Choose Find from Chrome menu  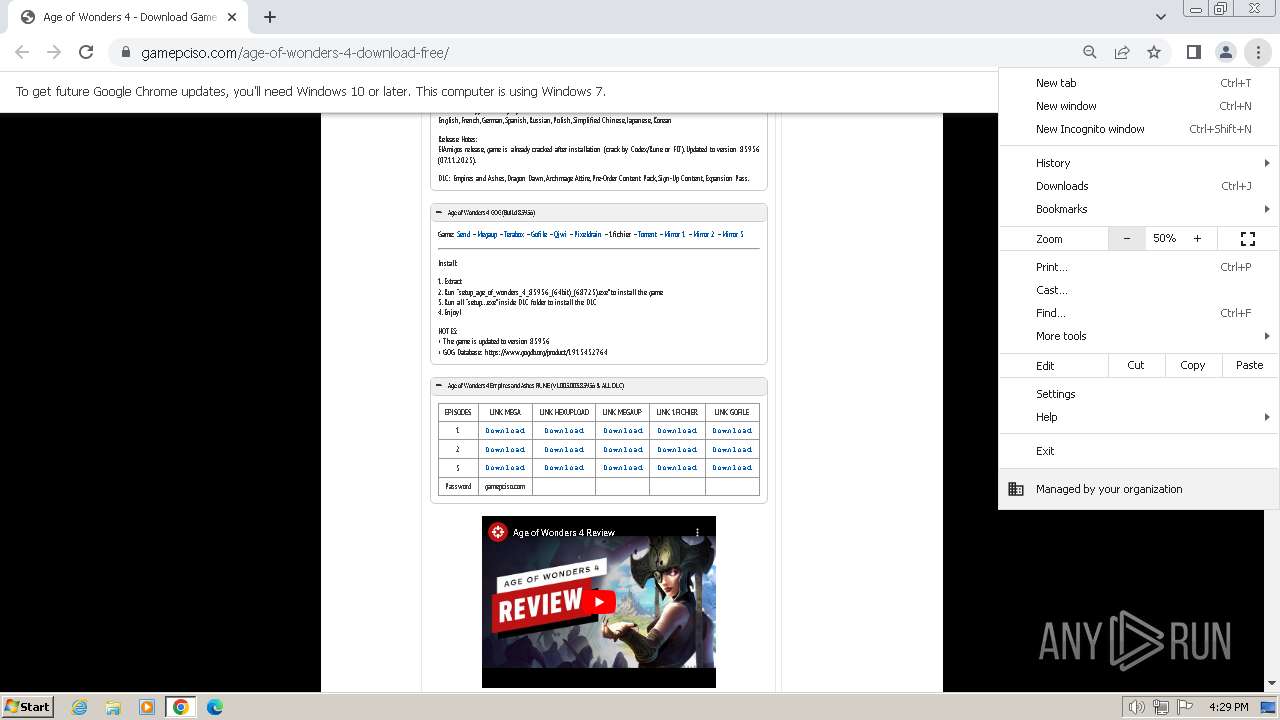point(1139,313)
